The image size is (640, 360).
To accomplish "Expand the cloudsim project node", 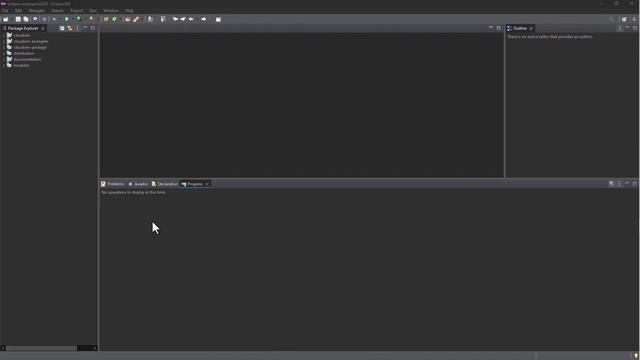I will [x=4, y=36].
